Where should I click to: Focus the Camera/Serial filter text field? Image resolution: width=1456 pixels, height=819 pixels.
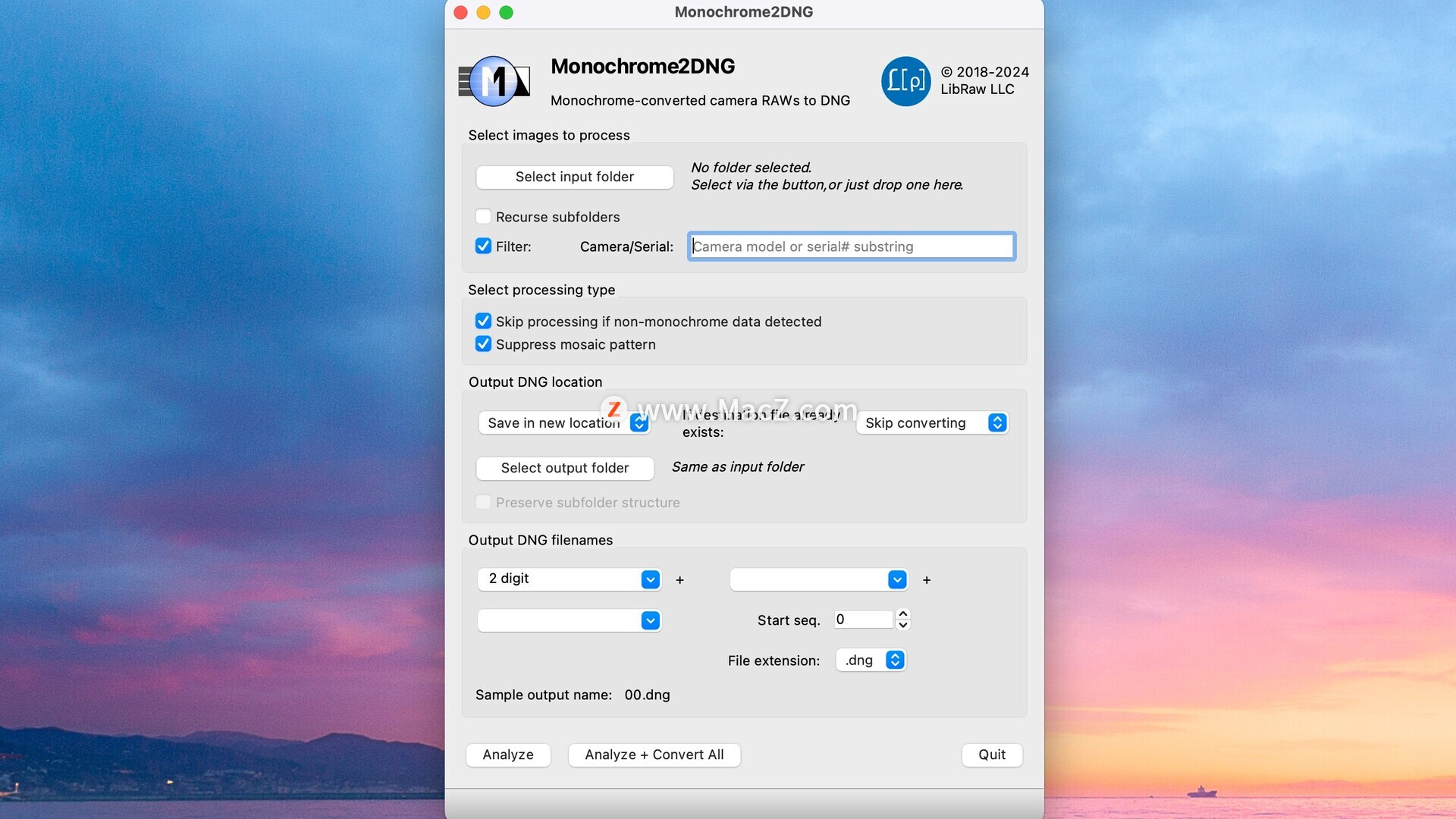coord(852,246)
